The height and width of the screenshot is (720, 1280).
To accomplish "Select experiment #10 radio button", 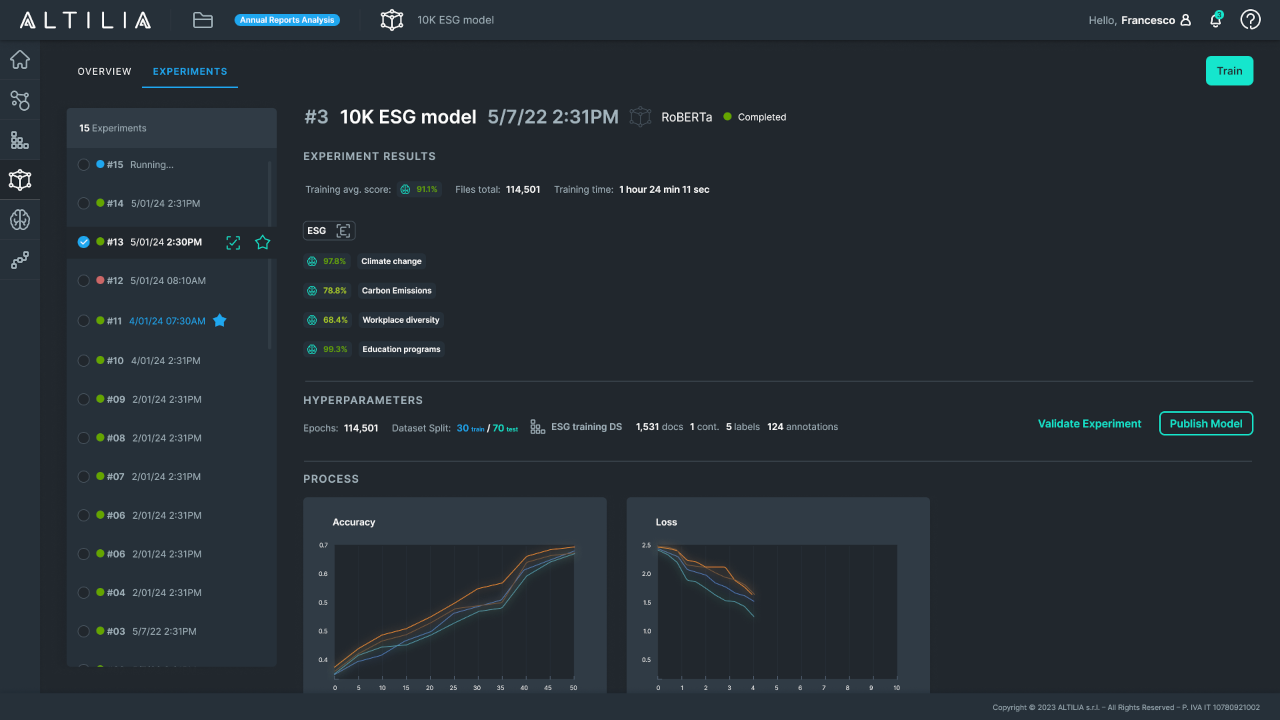I will [x=84, y=360].
